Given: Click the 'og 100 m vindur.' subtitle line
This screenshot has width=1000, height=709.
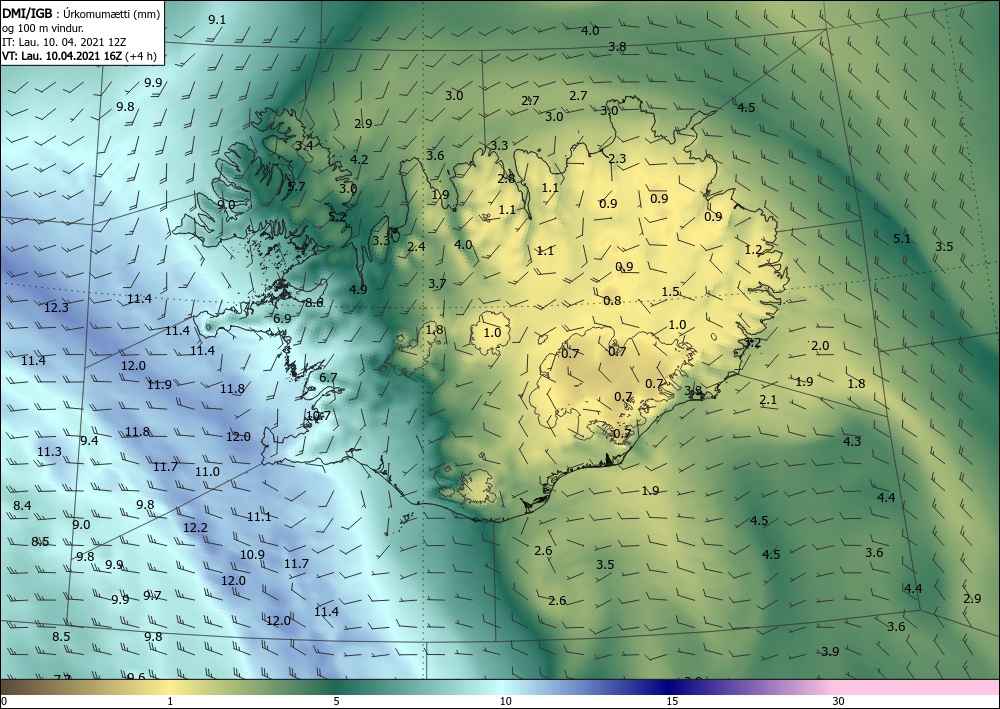Looking at the screenshot, I should point(43,28).
